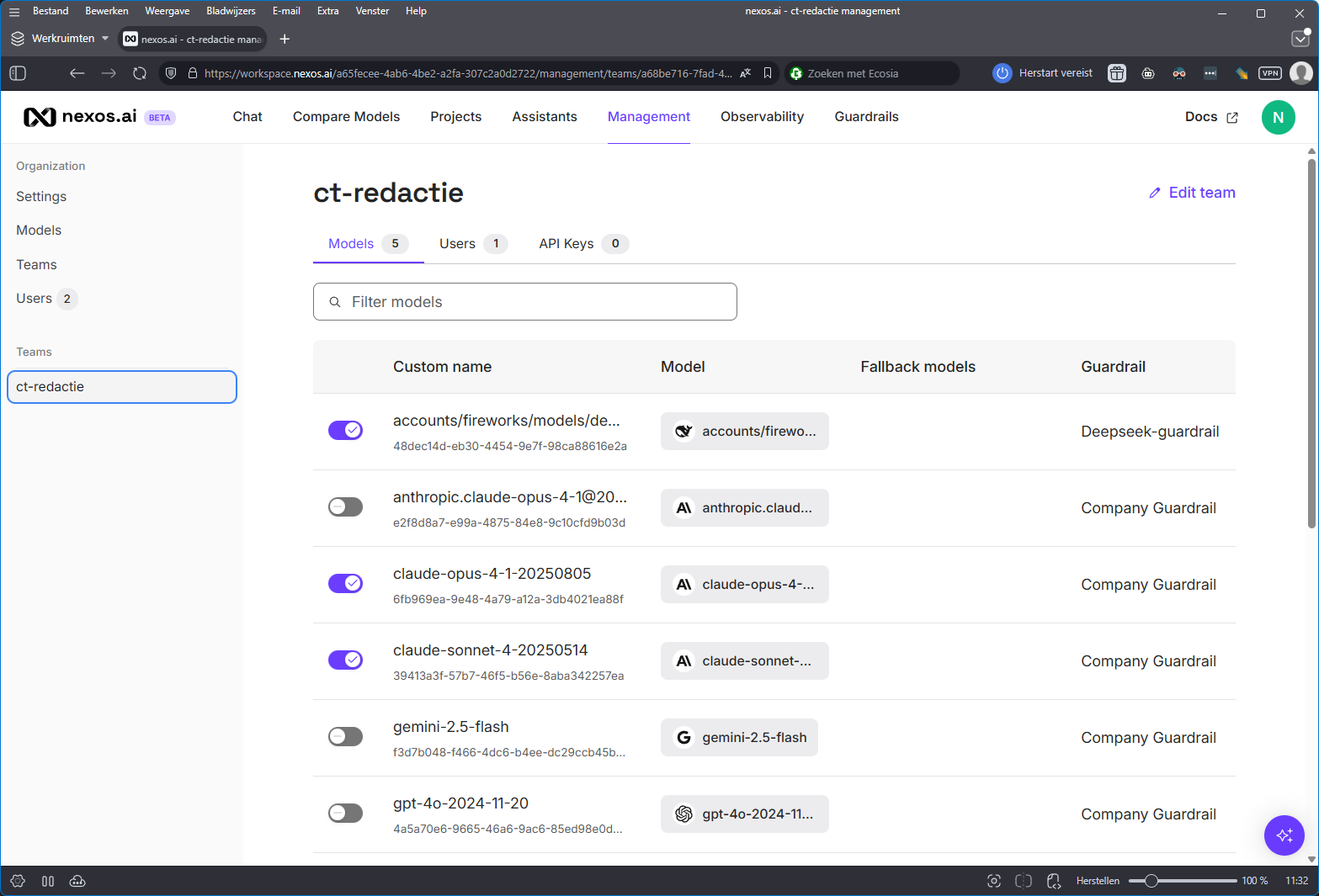
Task: Enable the gemini-2.5-flash model toggle
Action: click(x=345, y=736)
